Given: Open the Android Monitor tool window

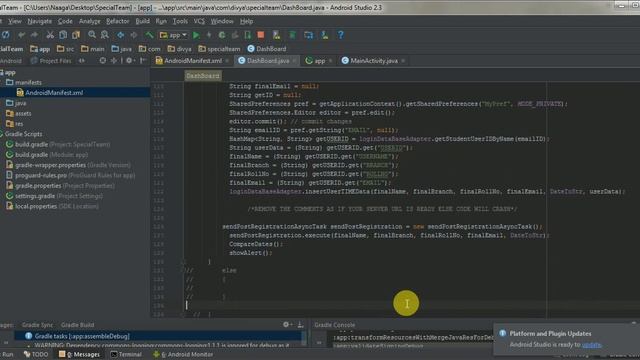Looking at the screenshot, I should (183, 354).
